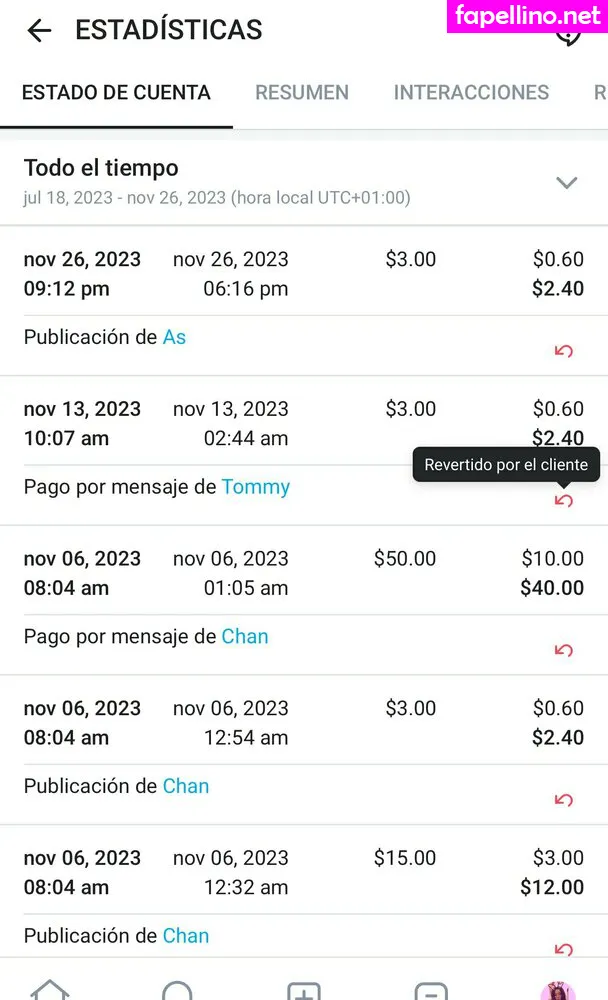The width and height of the screenshot is (608, 1000).
Task: Open the user link 'As'
Action: tap(174, 337)
